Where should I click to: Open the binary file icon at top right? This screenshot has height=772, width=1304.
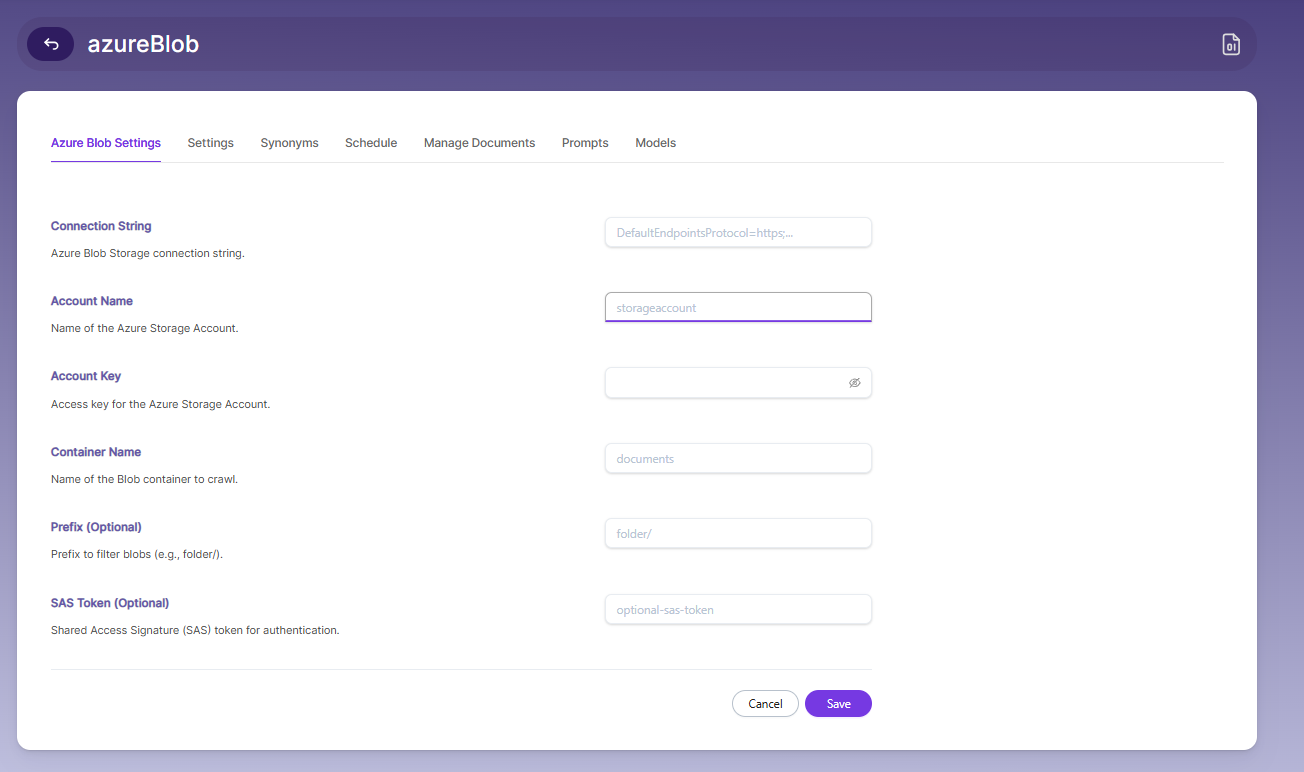point(1231,44)
